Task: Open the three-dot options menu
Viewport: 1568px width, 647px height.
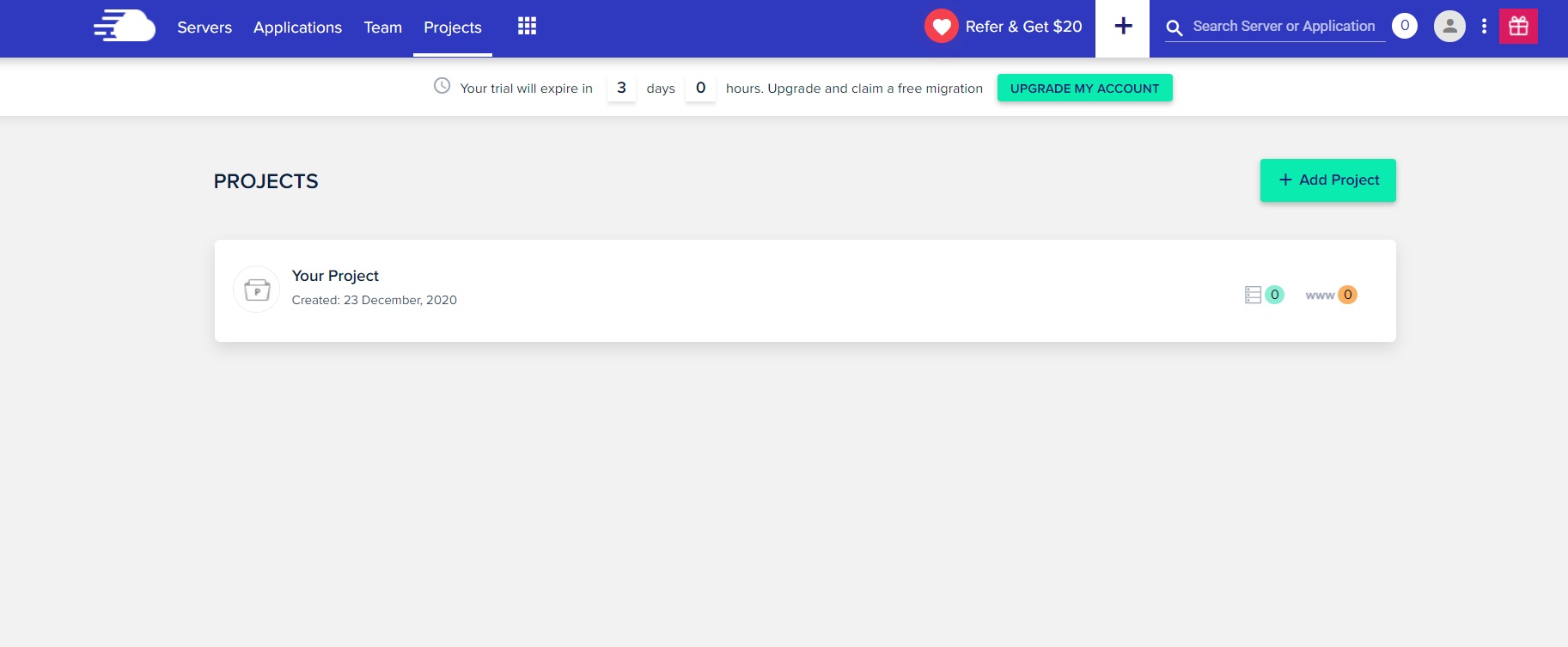Action: point(1484,26)
